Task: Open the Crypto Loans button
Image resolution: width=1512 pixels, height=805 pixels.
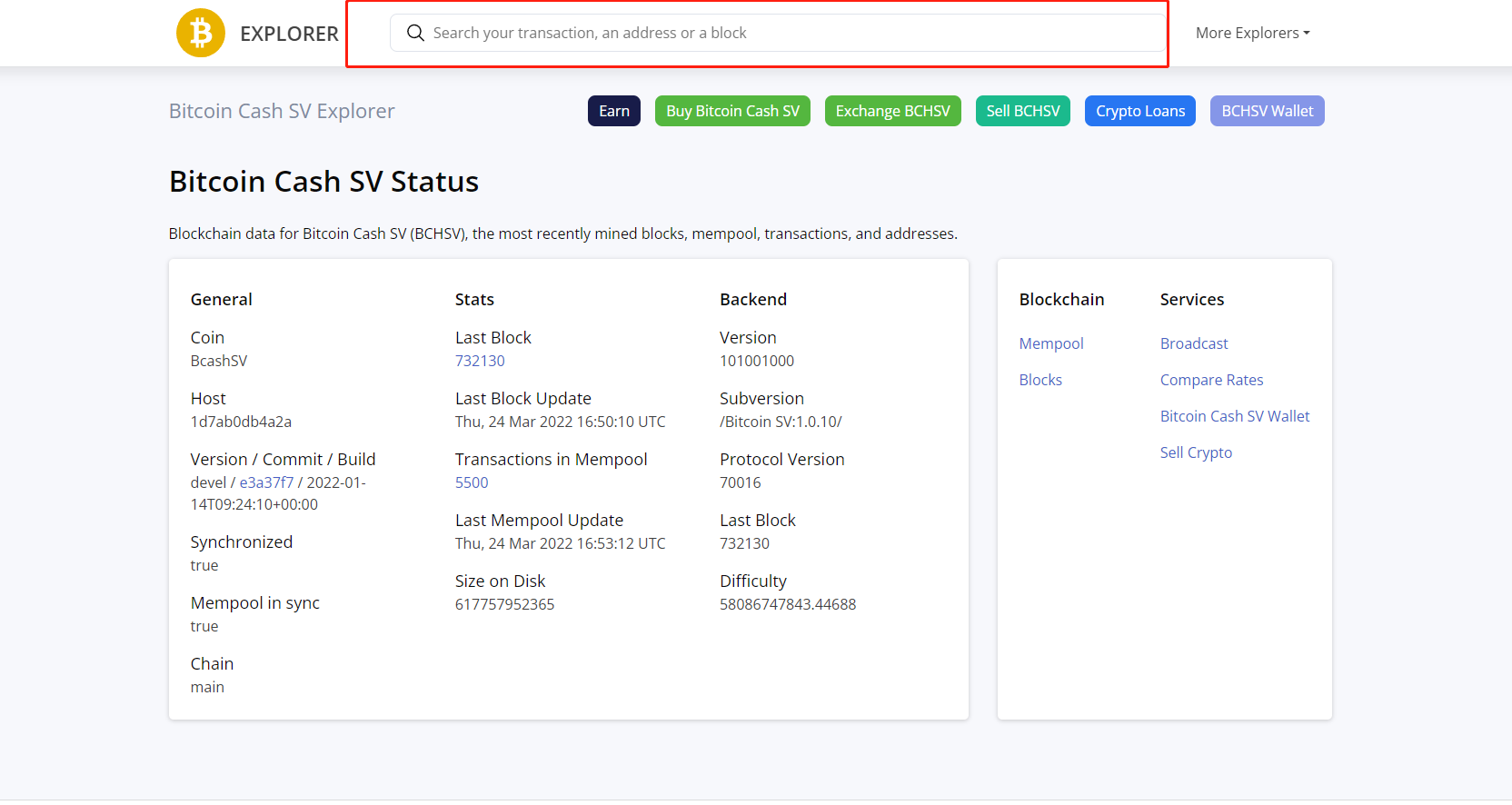Action: pyautogui.click(x=1140, y=111)
